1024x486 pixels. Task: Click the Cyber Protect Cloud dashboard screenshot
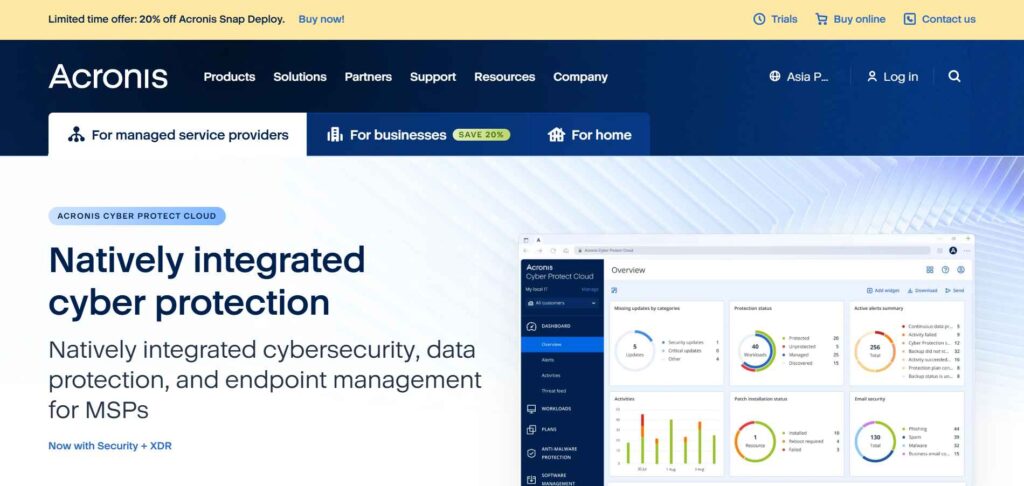(746, 360)
